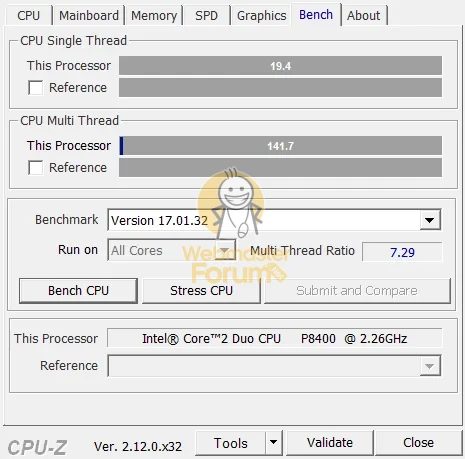Expand the Reference processor dropdown
Image resolution: width=465 pixels, height=459 pixels.
429,366
